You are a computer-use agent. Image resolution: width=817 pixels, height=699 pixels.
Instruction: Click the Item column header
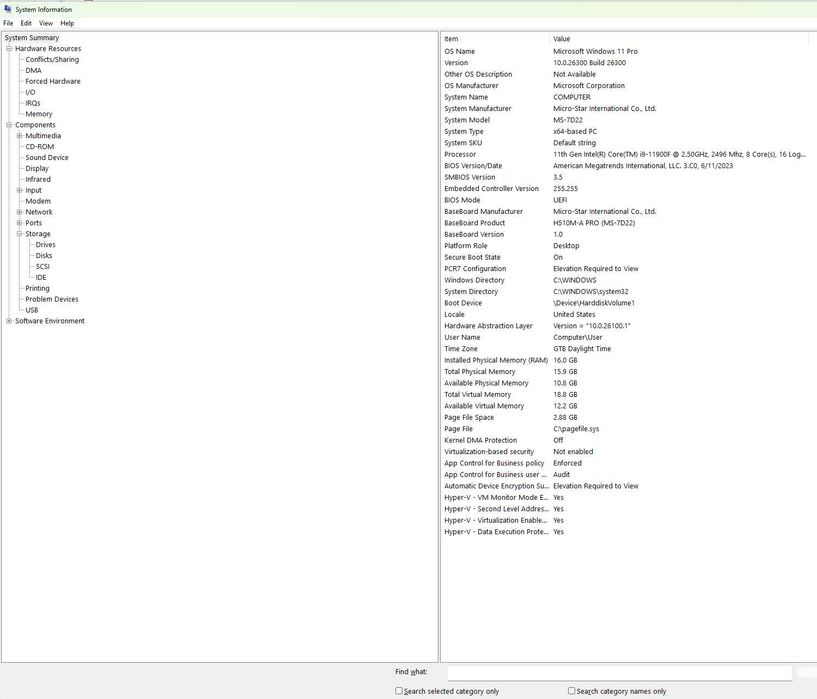(x=496, y=39)
